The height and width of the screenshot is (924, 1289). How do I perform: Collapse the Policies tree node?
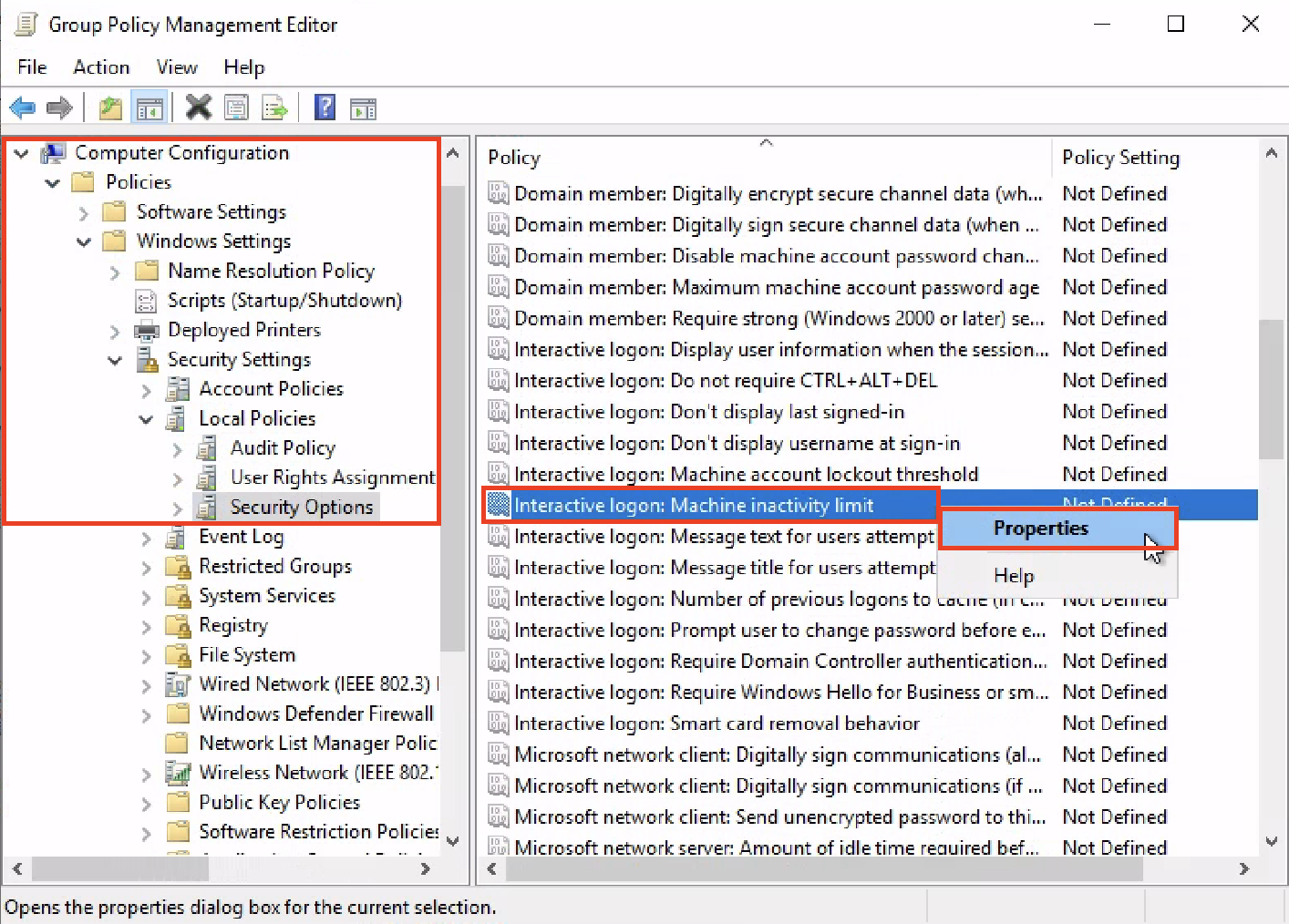pyautogui.click(x=52, y=182)
